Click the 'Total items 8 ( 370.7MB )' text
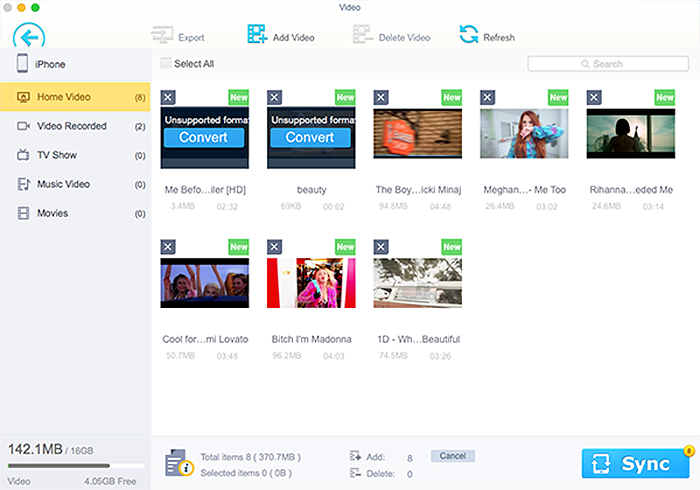The width and height of the screenshot is (700, 490). coord(250,457)
